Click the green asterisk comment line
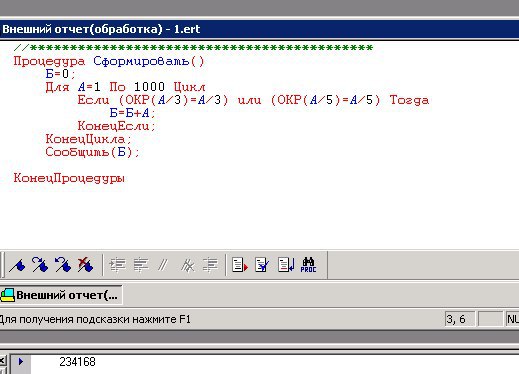The width and height of the screenshot is (519, 374). (x=193, y=48)
